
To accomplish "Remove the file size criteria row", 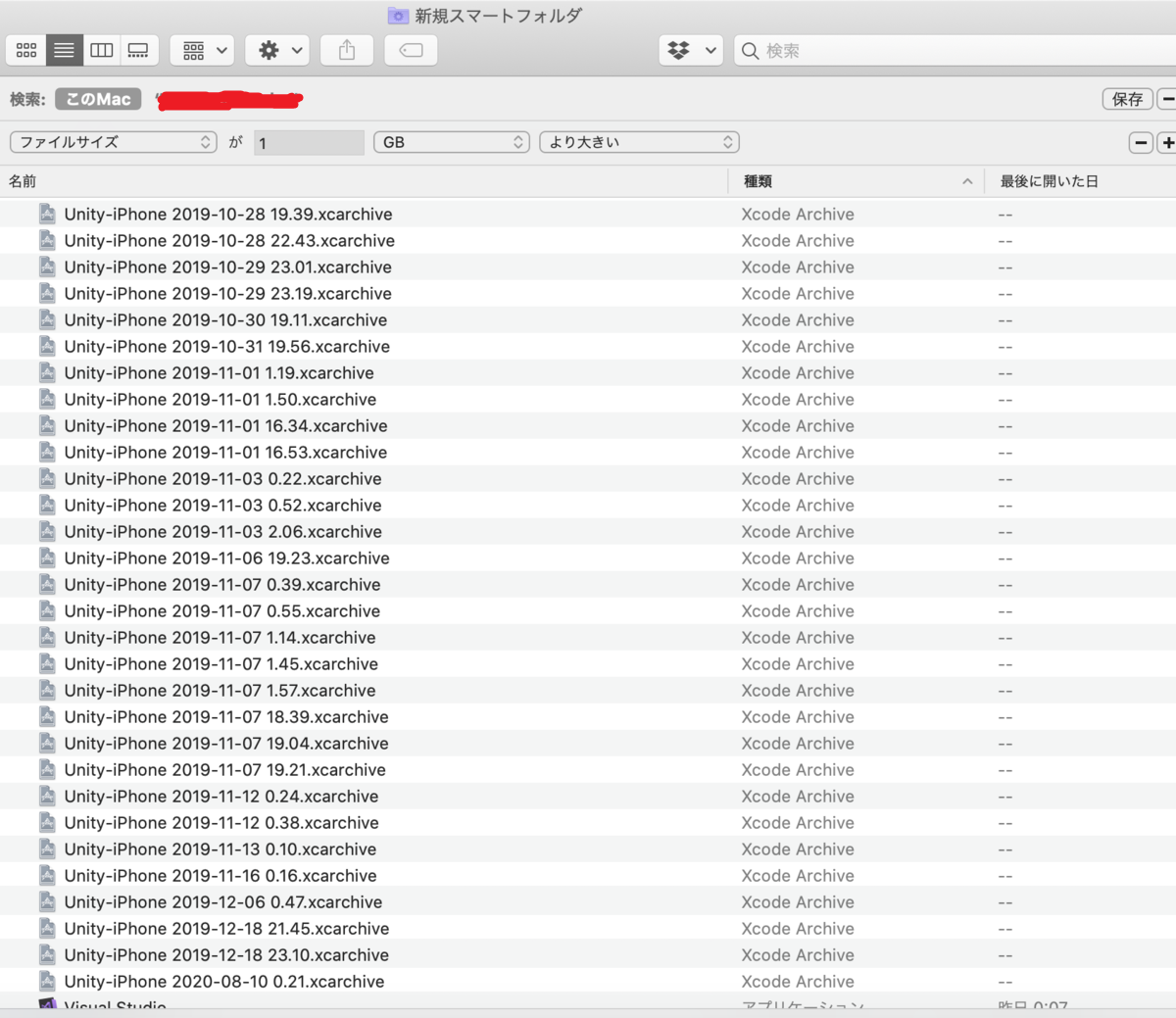I will [x=1141, y=143].
